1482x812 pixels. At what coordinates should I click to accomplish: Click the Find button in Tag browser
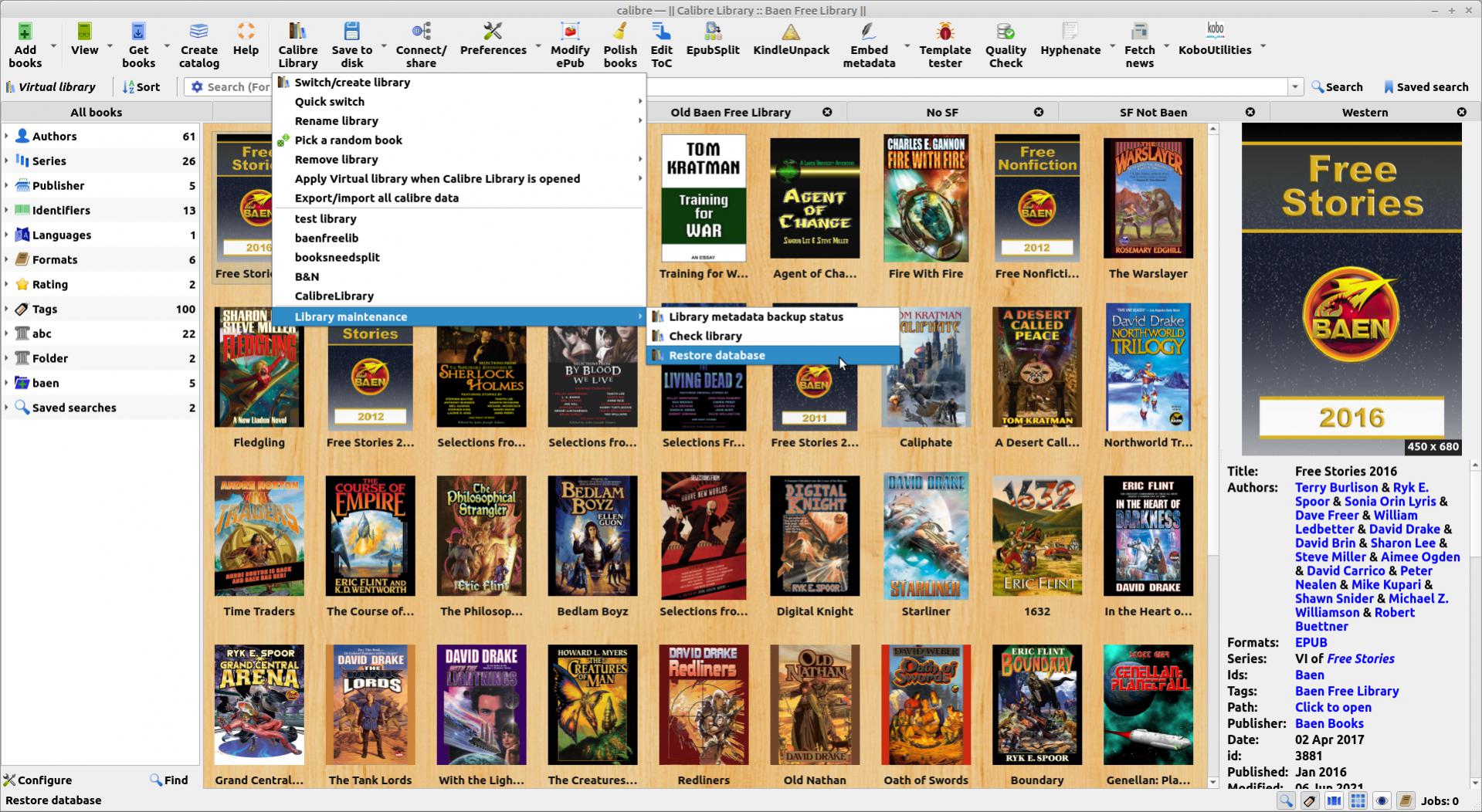coord(169,780)
